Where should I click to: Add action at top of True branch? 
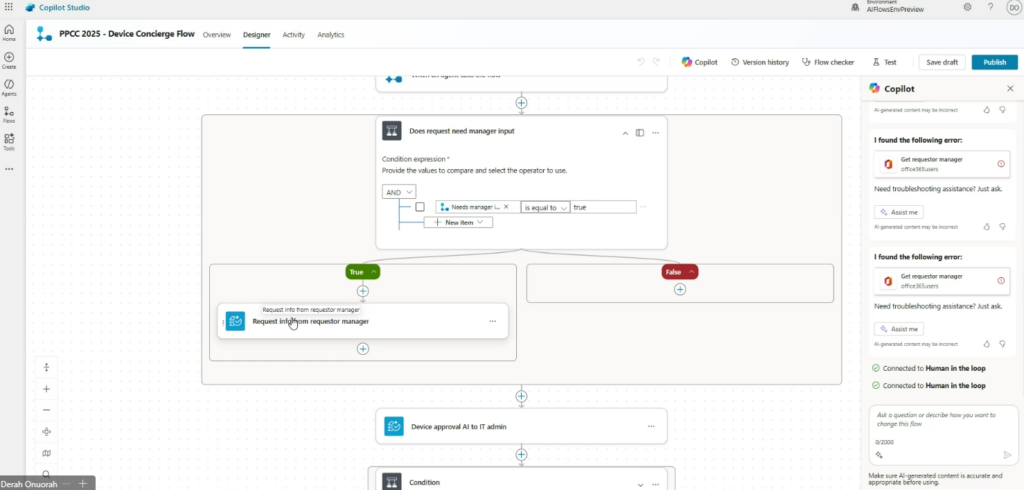[x=362, y=291]
